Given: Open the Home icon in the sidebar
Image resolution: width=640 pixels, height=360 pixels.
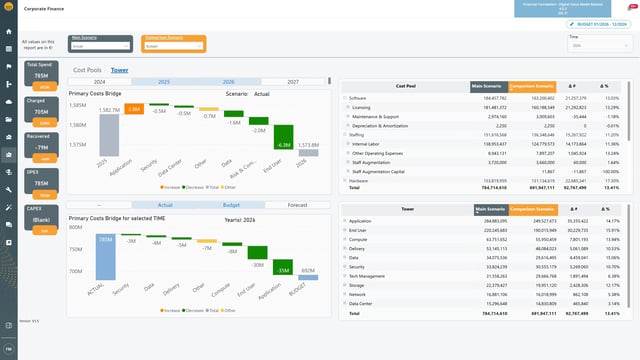Looking at the screenshot, I should coord(9,31).
